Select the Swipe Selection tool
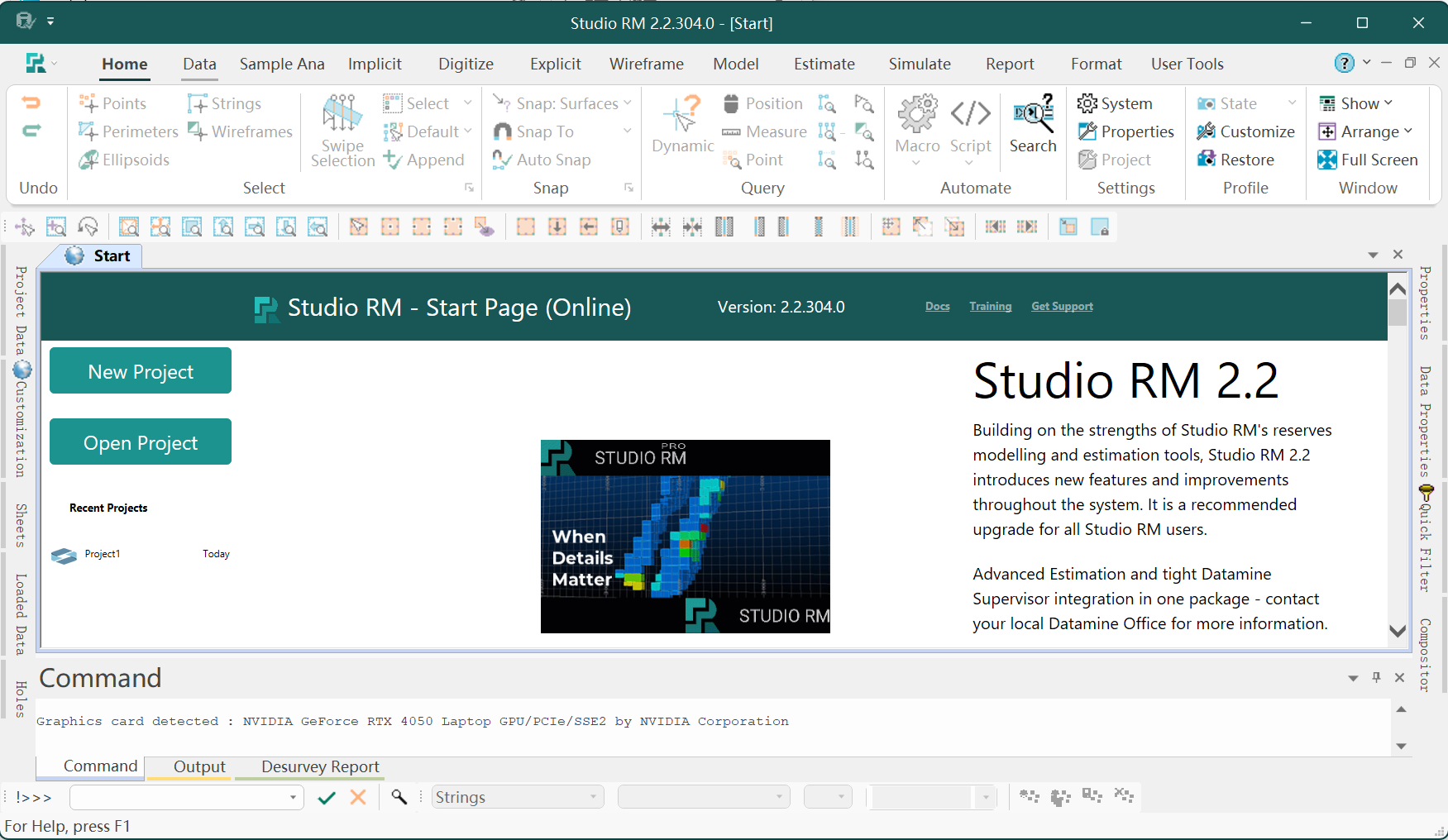 tap(342, 131)
